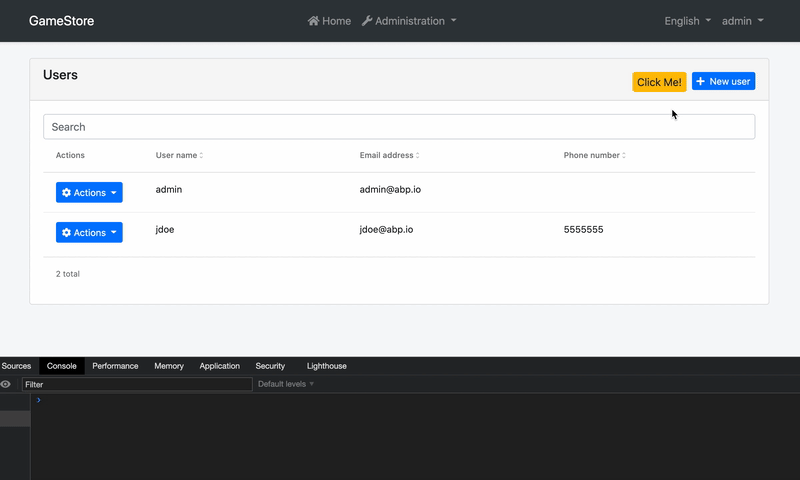
Task: Click the 5555555 phone number cell
Action: coord(583,230)
